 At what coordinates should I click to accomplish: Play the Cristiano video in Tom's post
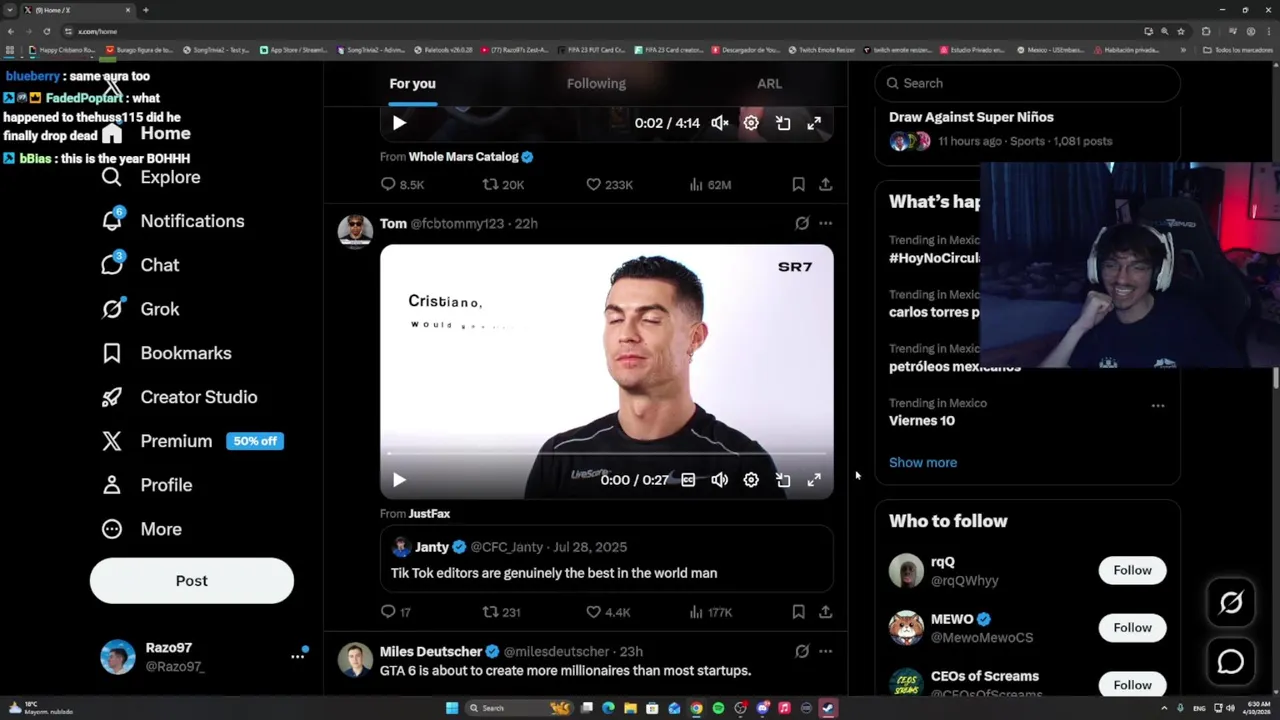[x=399, y=480]
